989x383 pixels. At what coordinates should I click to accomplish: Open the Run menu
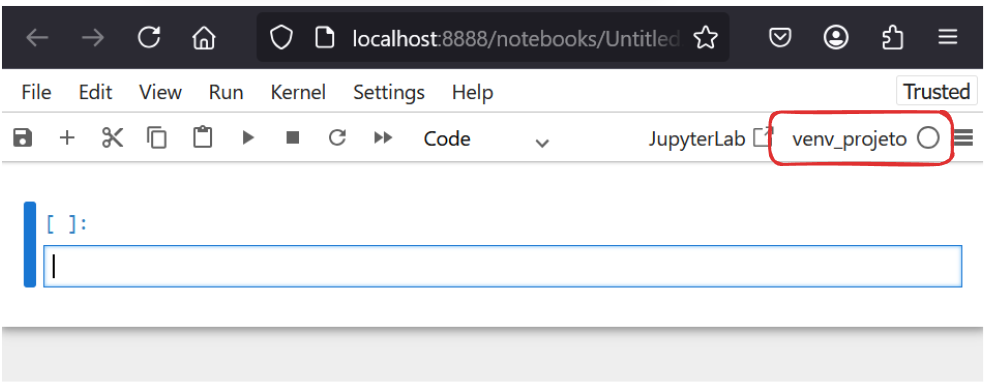click(x=226, y=93)
